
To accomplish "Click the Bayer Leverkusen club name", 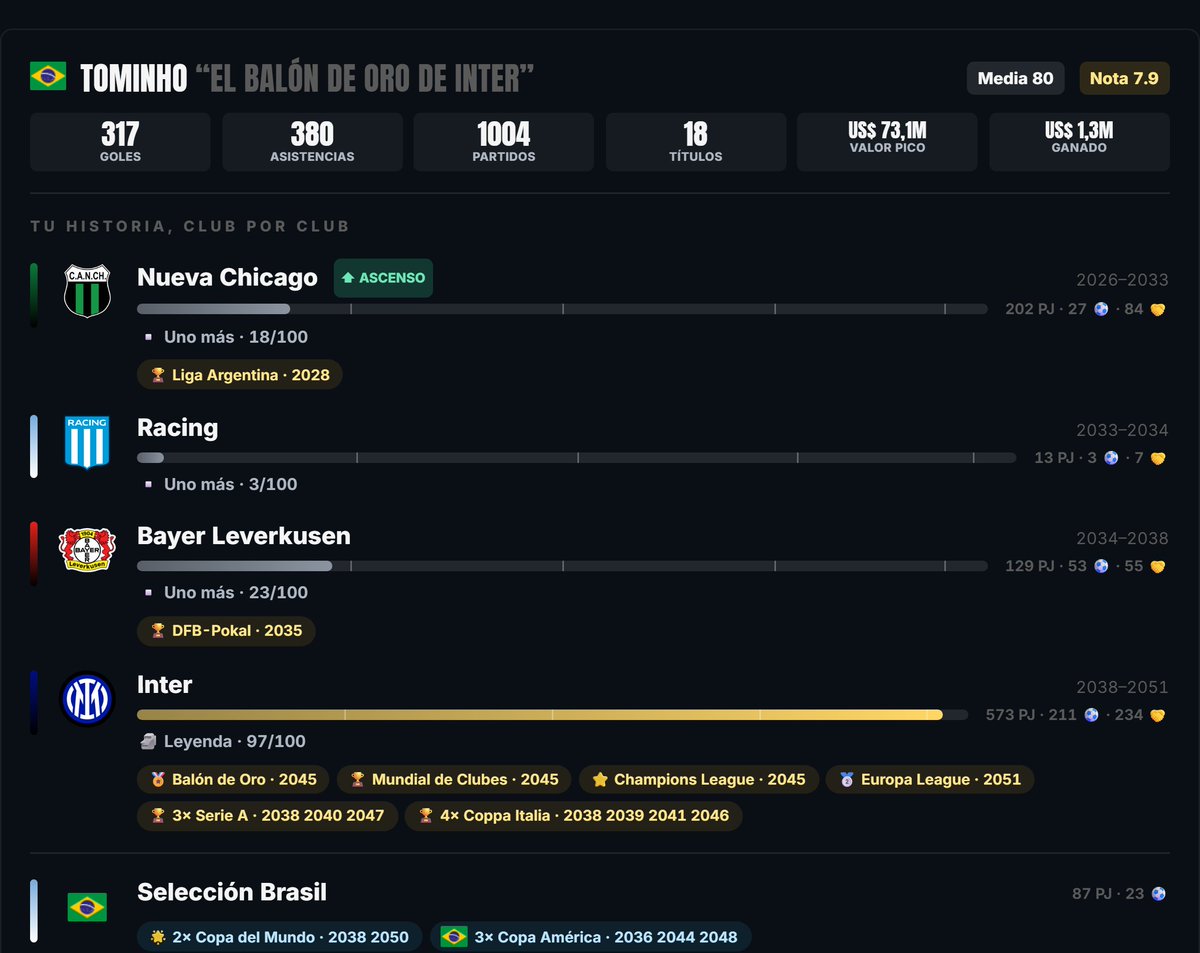I will [x=244, y=536].
